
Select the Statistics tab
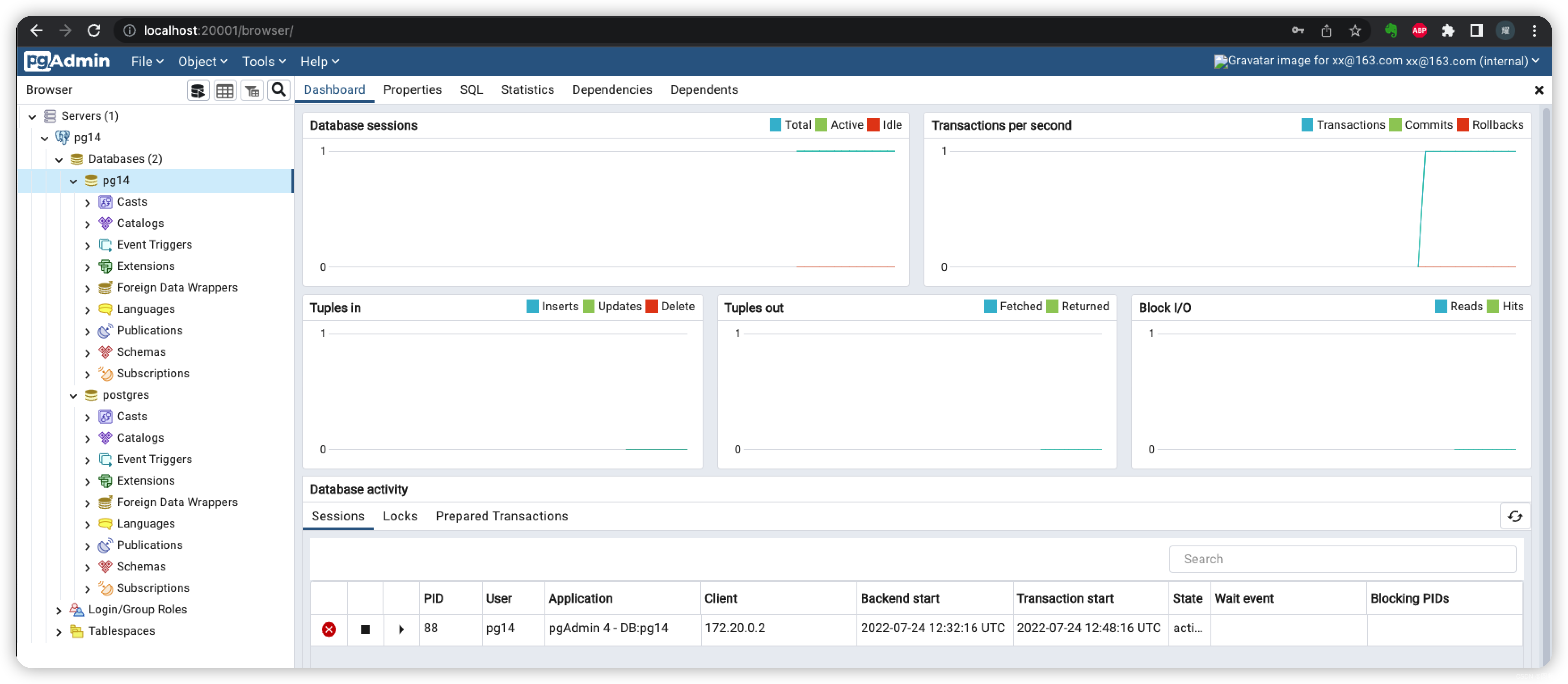pyautogui.click(x=527, y=89)
